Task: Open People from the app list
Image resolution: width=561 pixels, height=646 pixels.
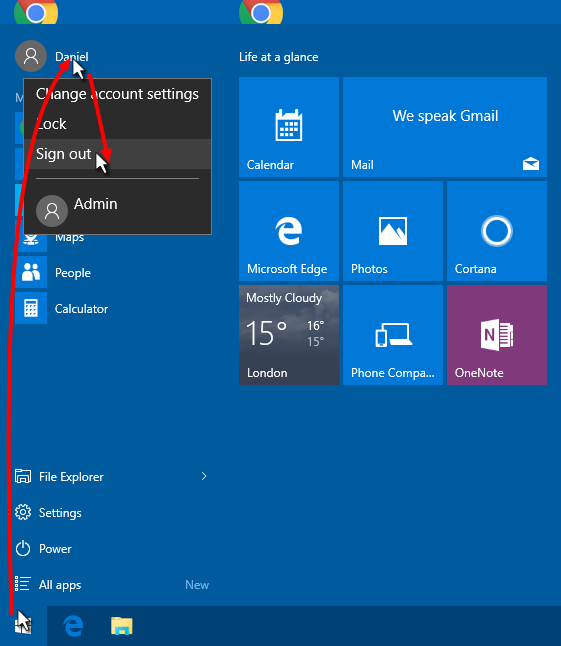Action: pyautogui.click(x=113, y=273)
